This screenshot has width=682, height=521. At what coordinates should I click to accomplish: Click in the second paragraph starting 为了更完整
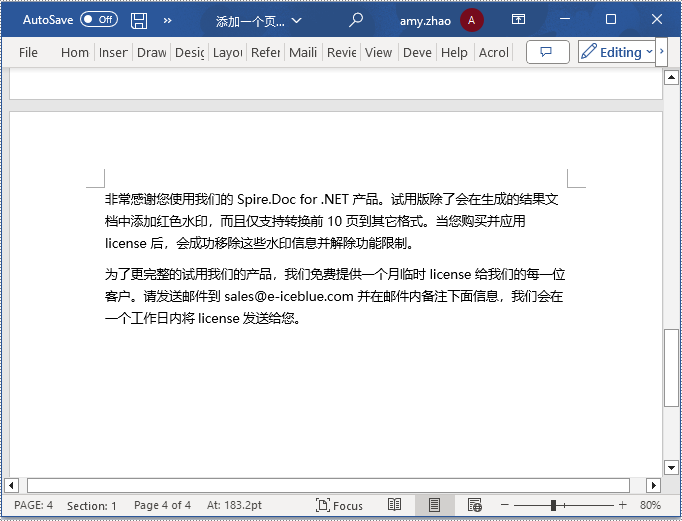(x=335, y=297)
